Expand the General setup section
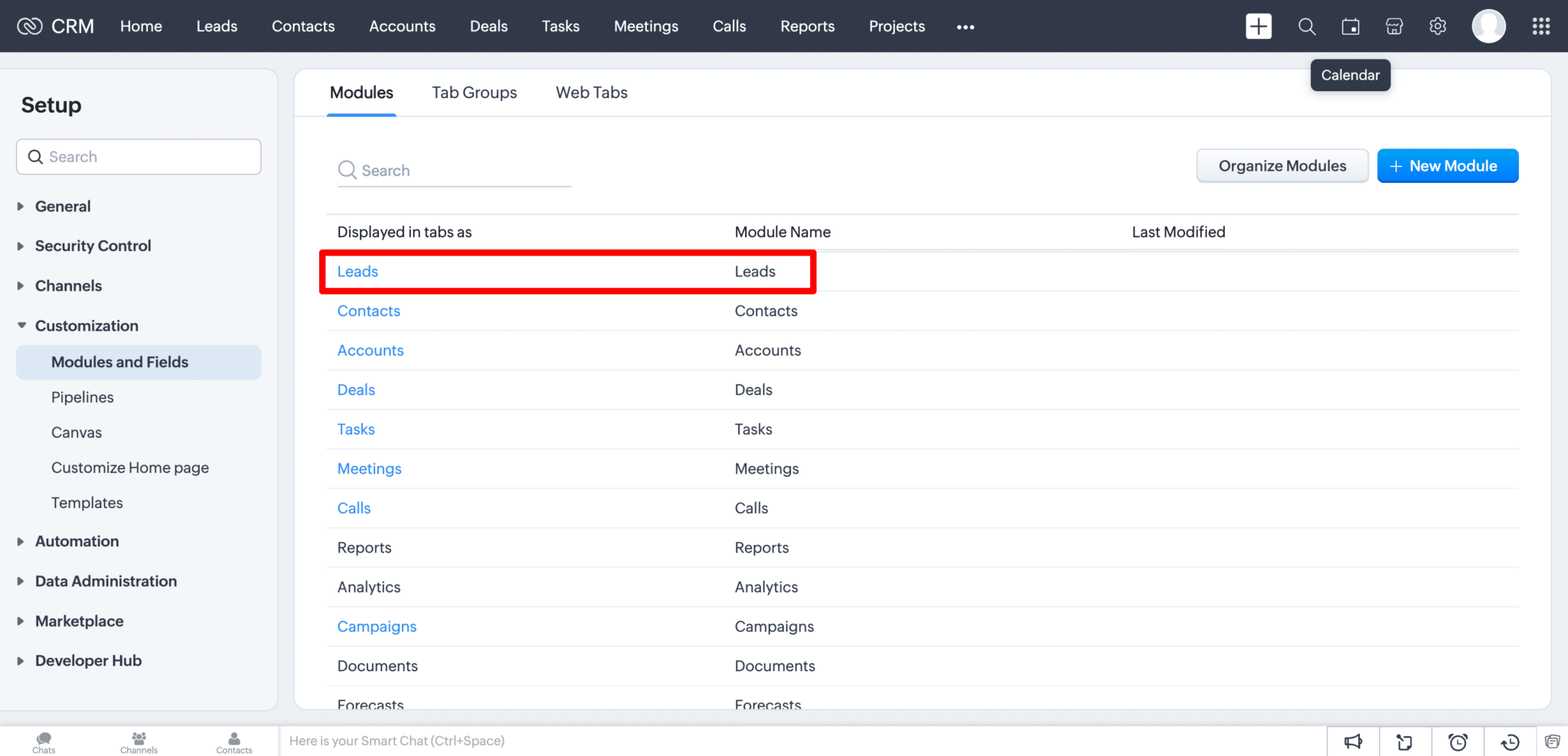1568x756 pixels. pyautogui.click(x=21, y=207)
